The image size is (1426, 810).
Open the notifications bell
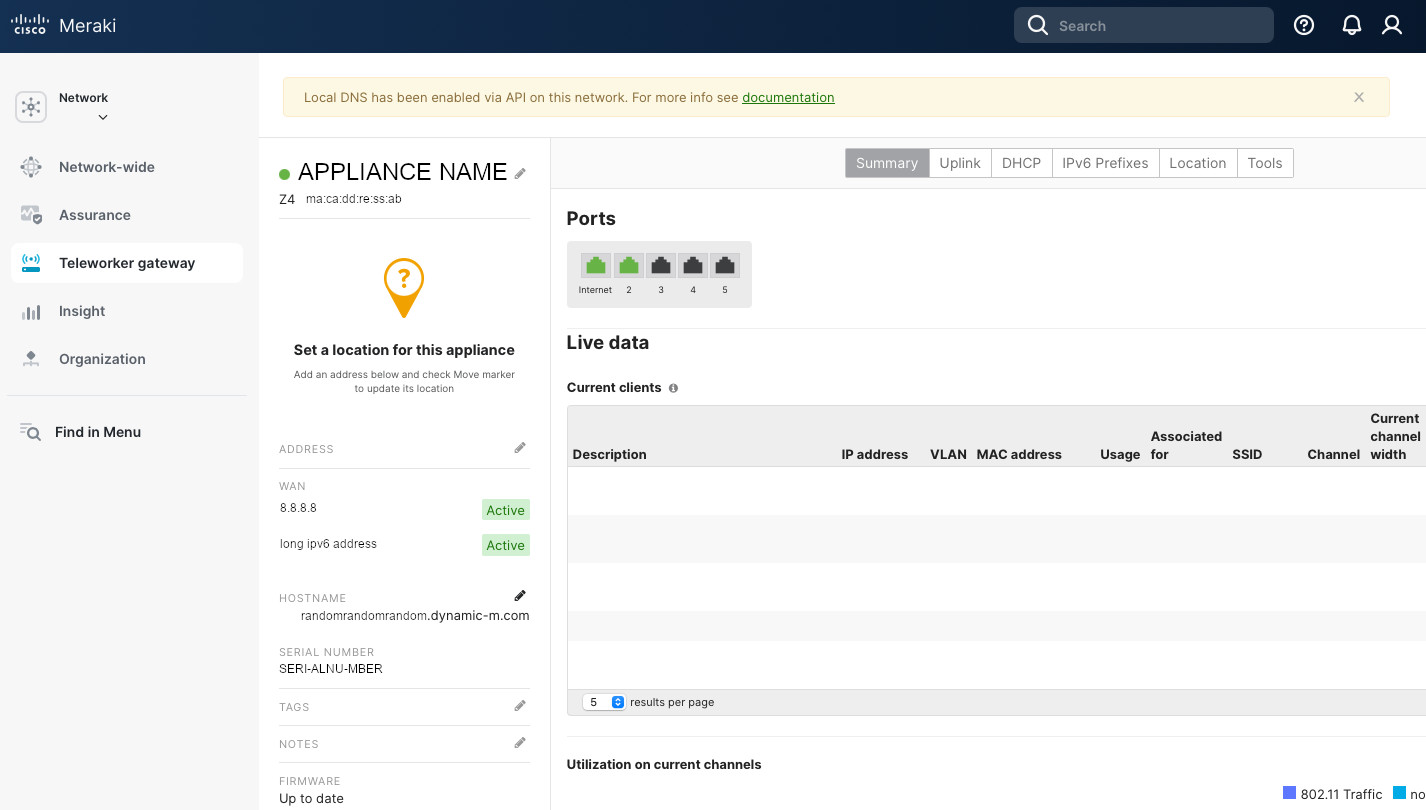(x=1351, y=26)
